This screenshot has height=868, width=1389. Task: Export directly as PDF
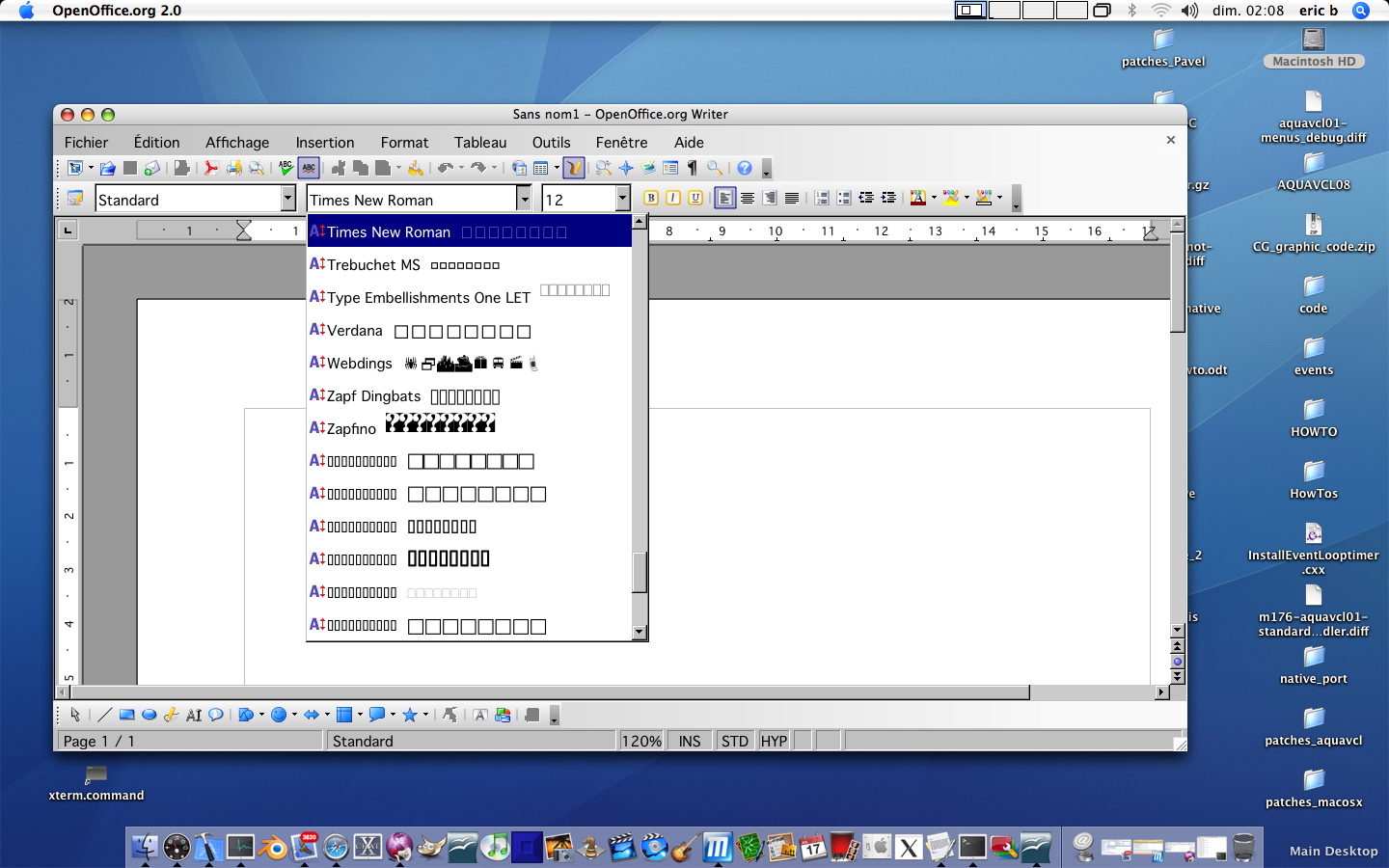211,168
